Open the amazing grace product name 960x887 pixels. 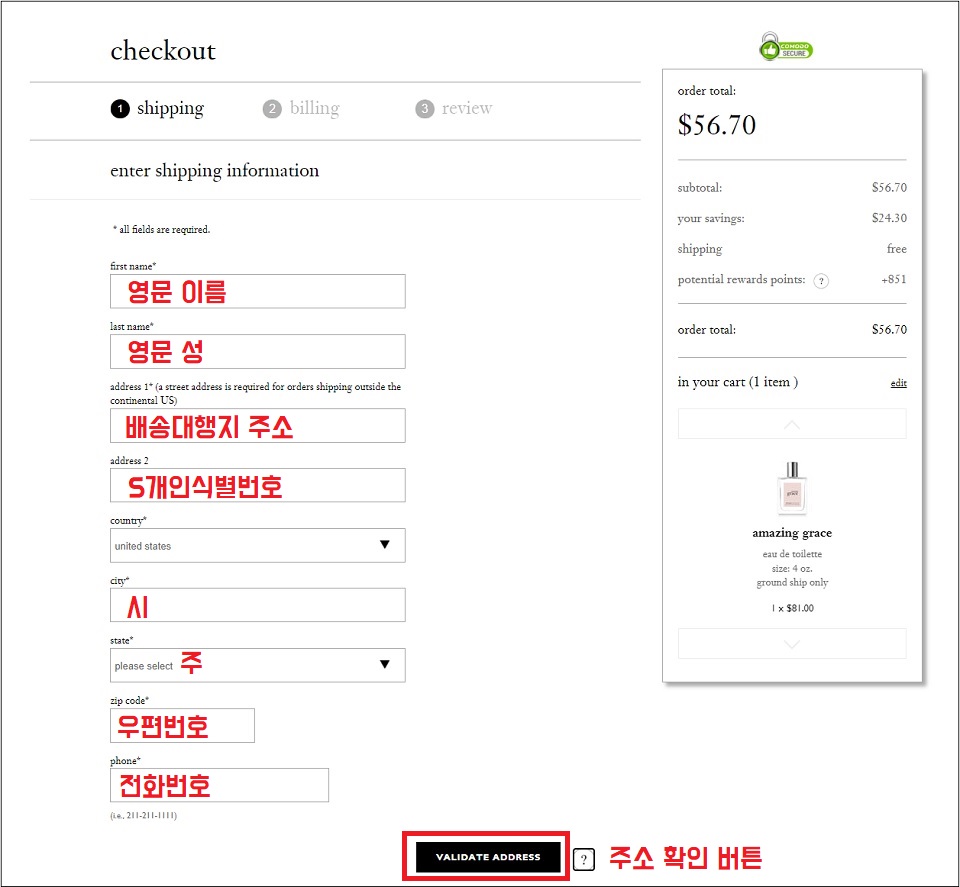pyautogui.click(x=792, y=533)
